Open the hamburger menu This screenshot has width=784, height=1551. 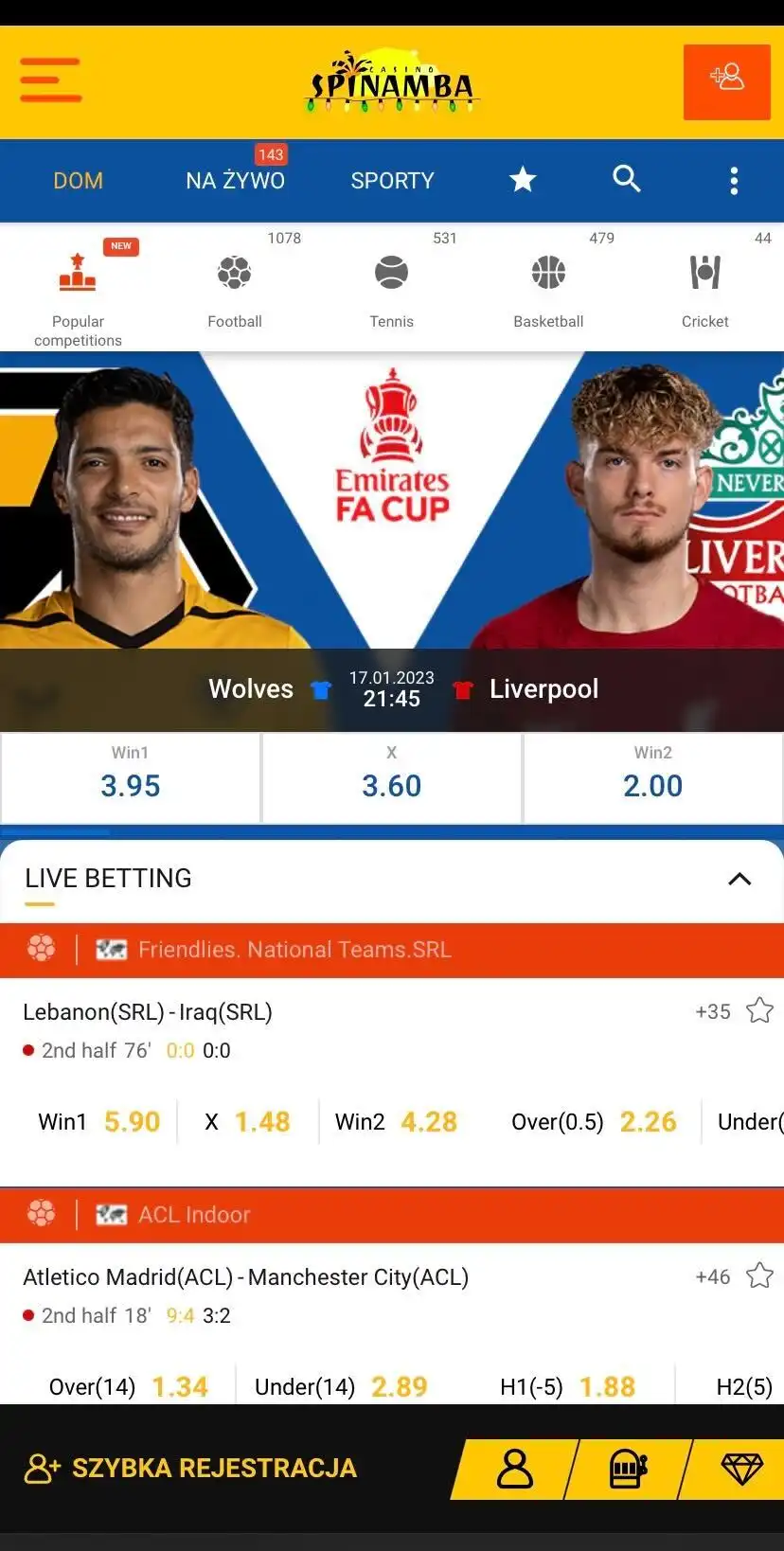coord(51,80)
